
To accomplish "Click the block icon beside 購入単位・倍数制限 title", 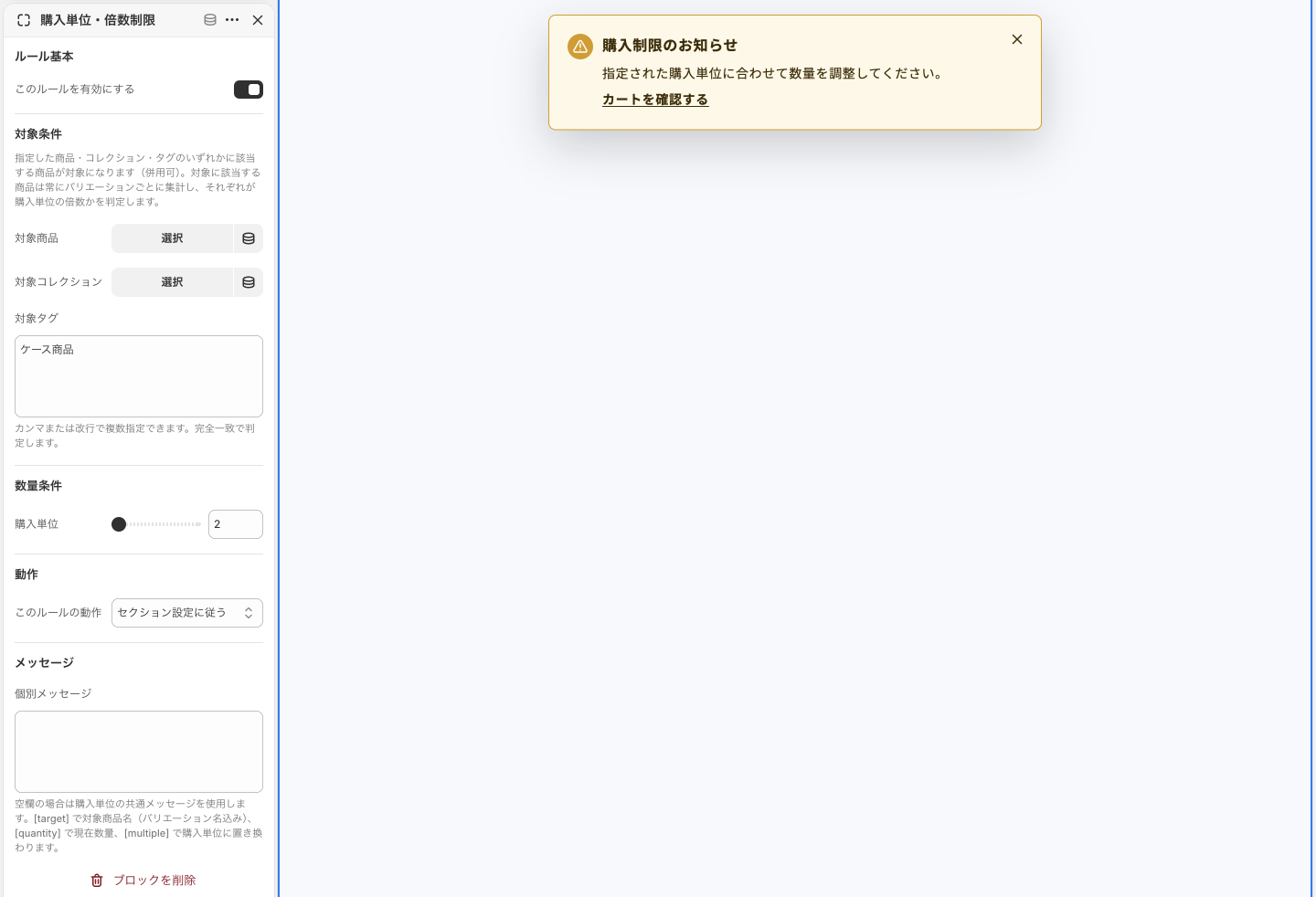I will [24, 20].
